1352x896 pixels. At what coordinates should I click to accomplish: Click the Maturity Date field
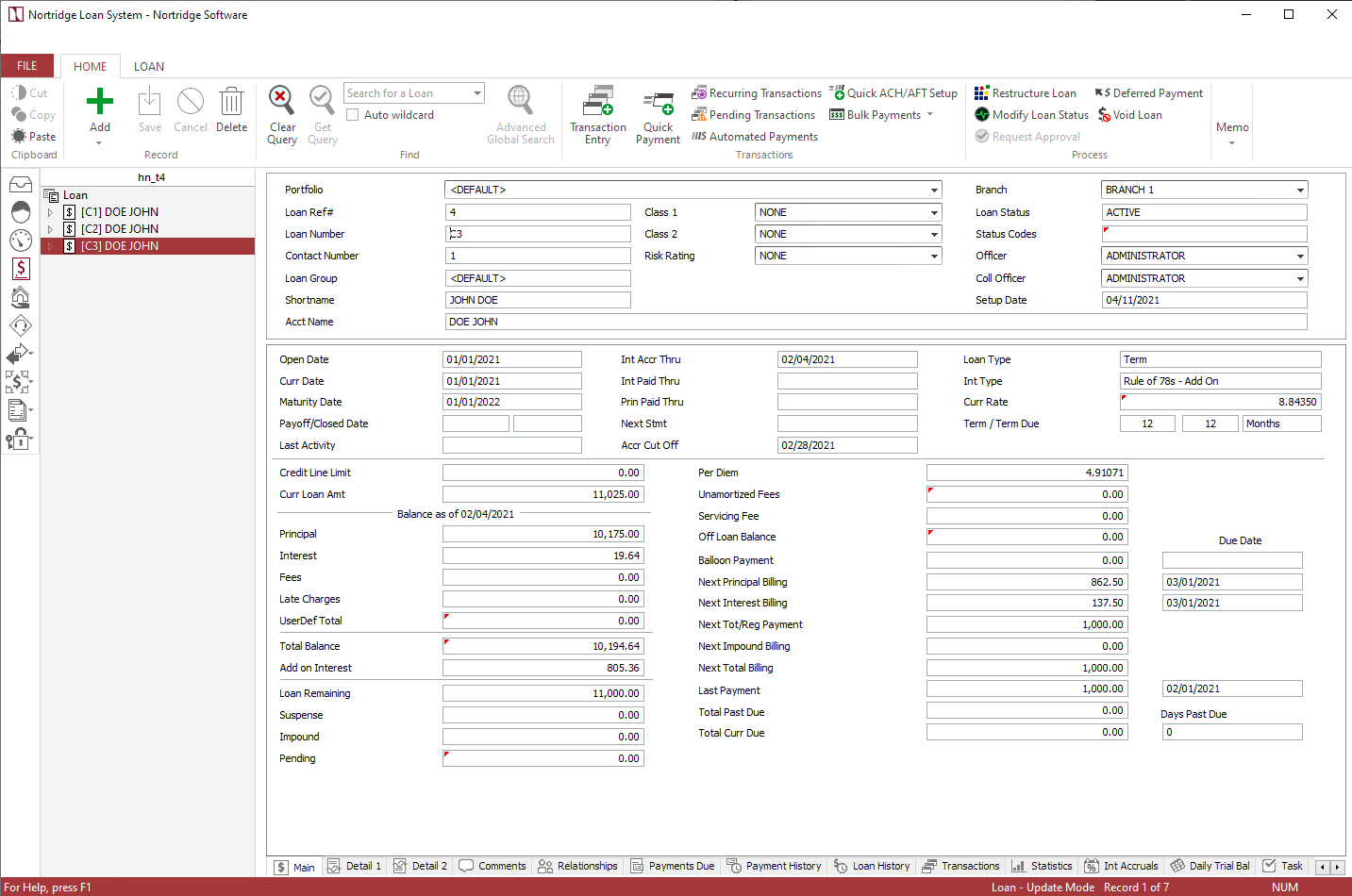point(512,402)
